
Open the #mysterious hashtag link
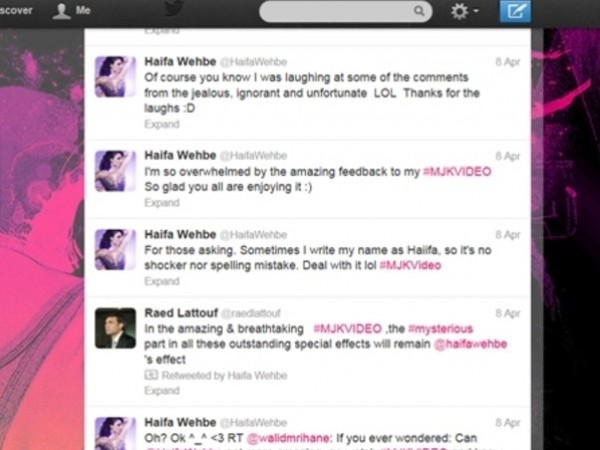(x=440, y=329)
